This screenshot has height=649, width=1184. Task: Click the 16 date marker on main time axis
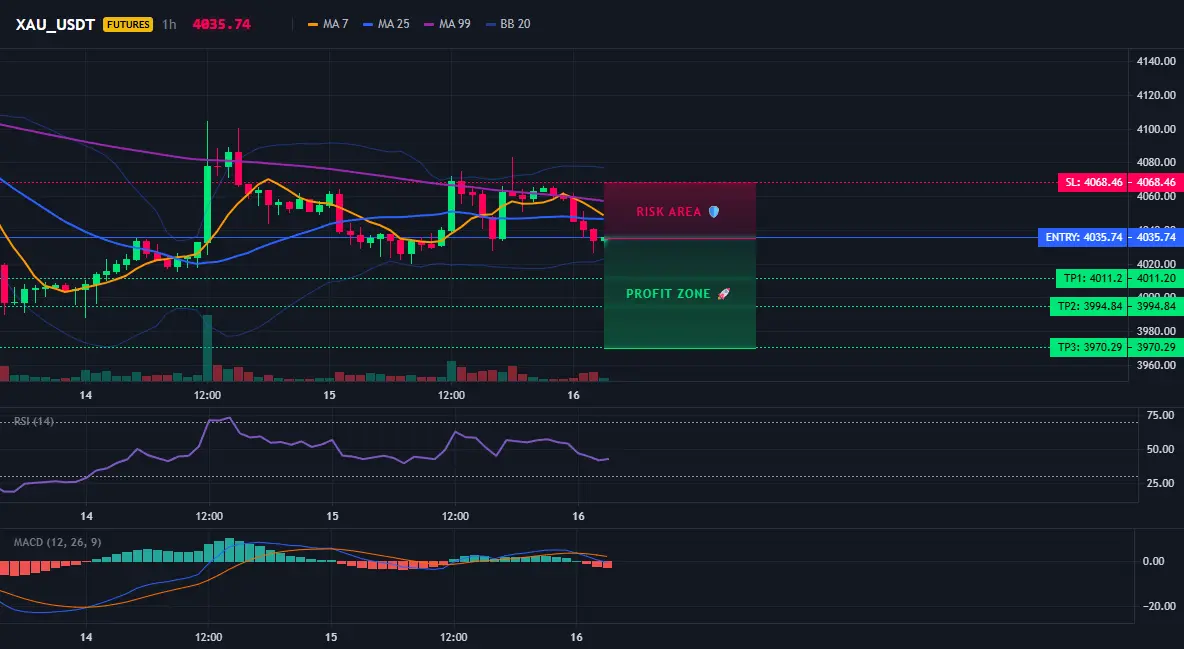pyautogui.click(x=574, y=395)
